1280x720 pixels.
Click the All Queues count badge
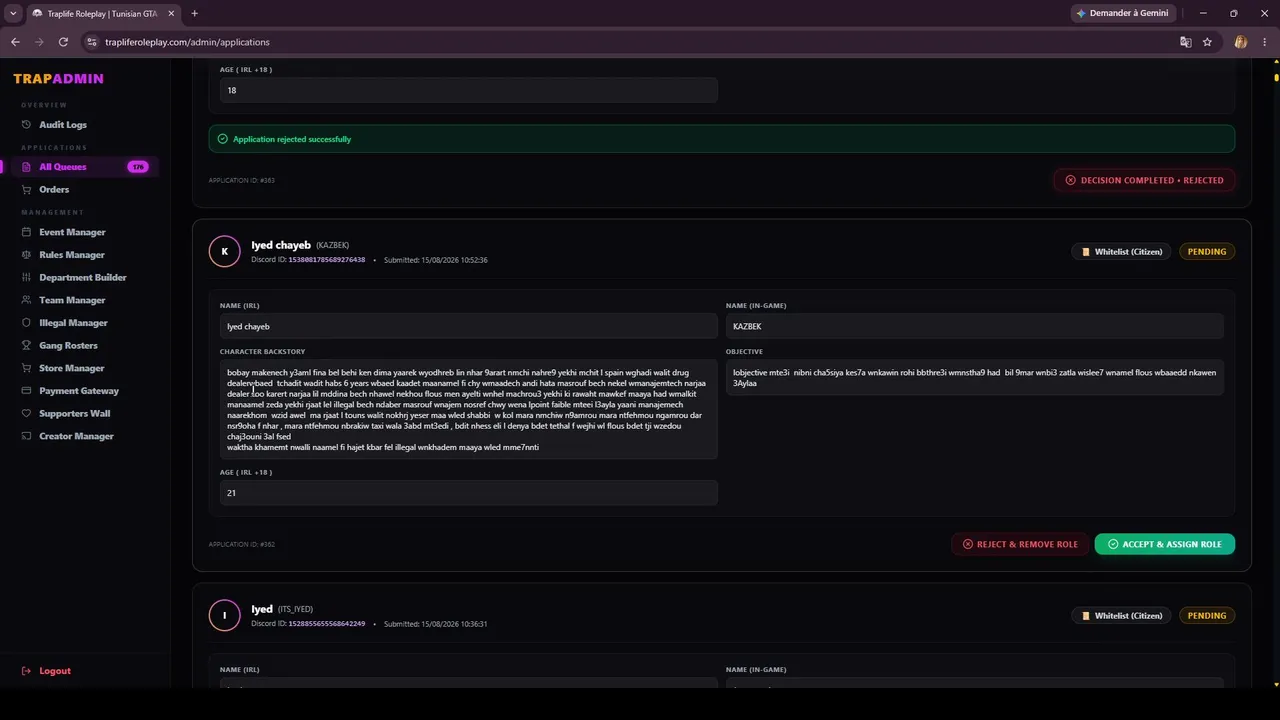coord(137,167)
